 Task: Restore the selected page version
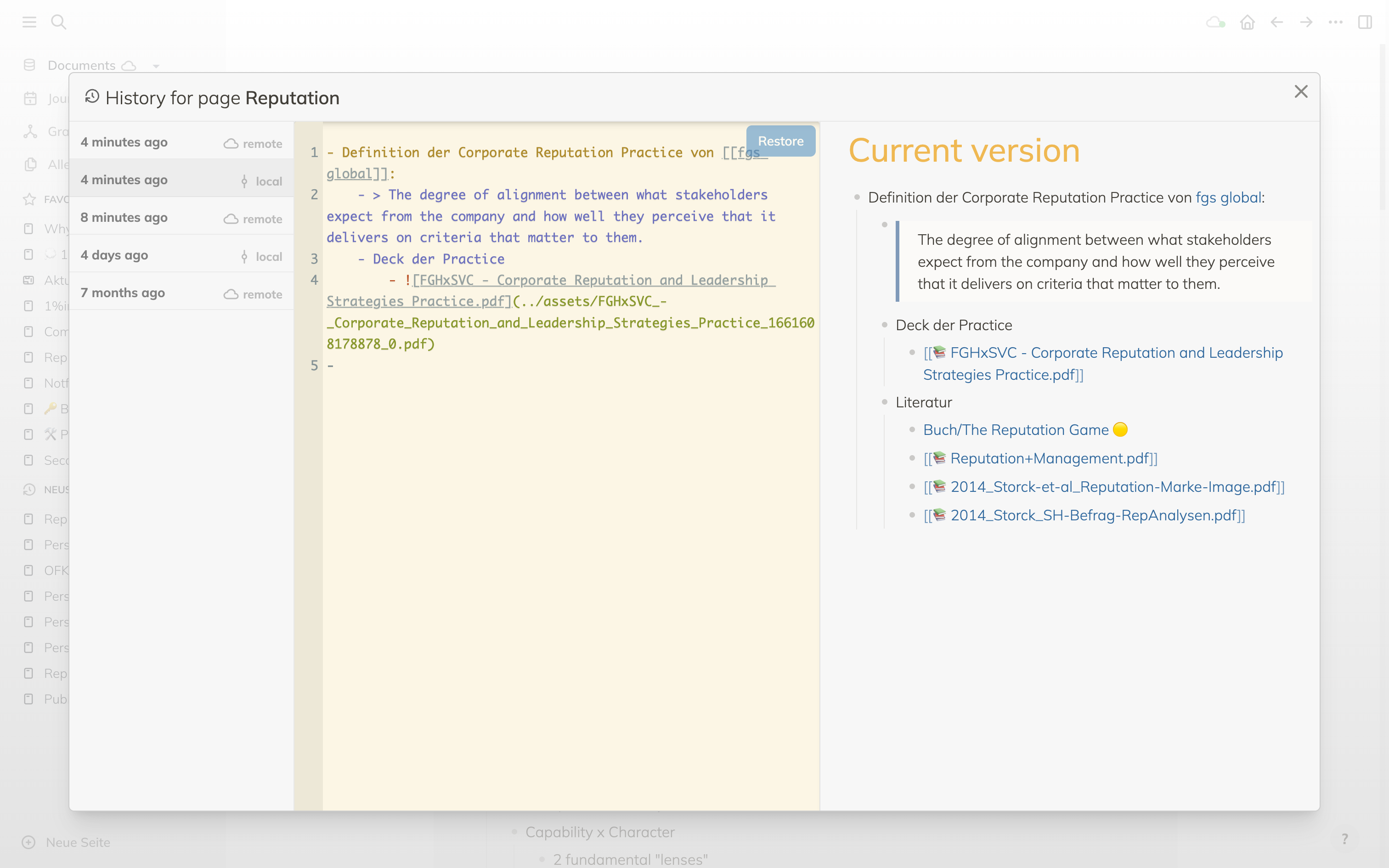[x=780, y=141]
